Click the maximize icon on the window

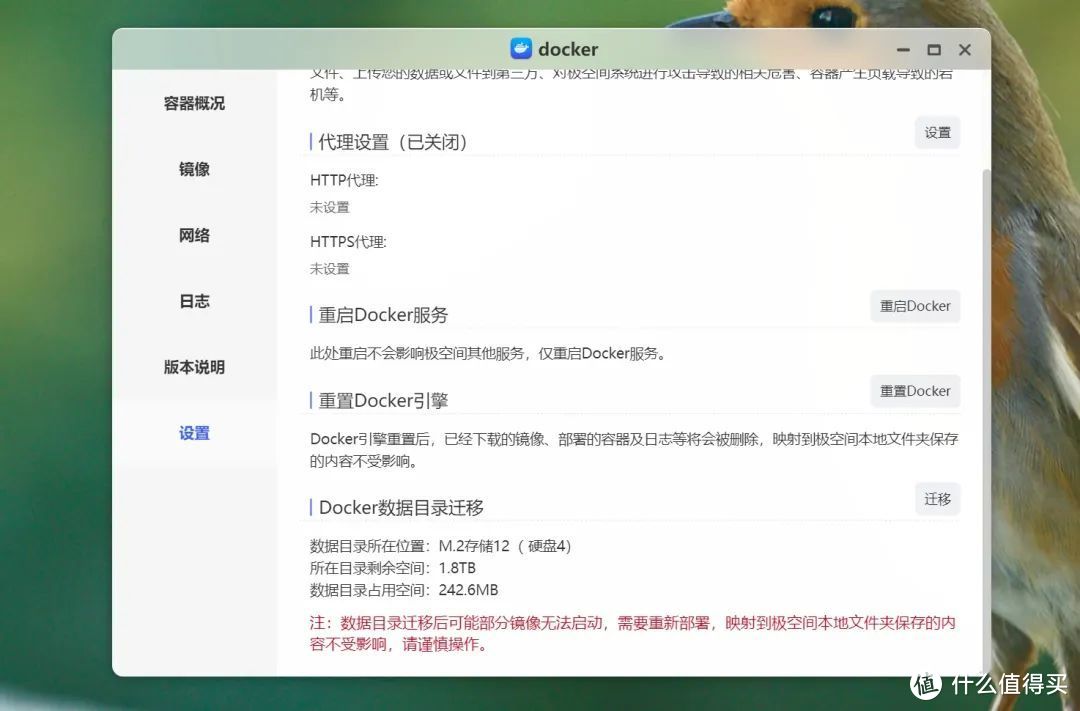[x=933, y=49]
